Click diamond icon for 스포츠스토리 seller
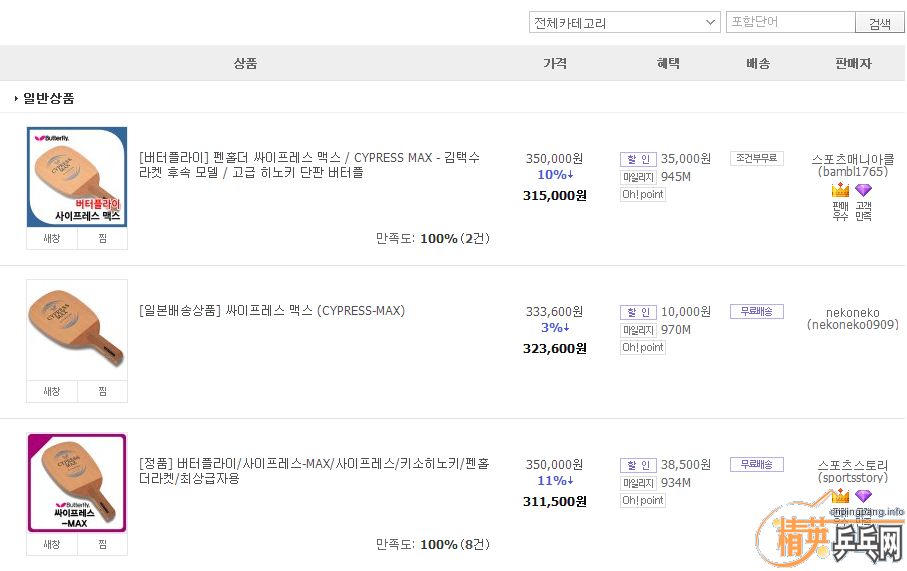Screen dimensions: 907x571 [864, 496]
